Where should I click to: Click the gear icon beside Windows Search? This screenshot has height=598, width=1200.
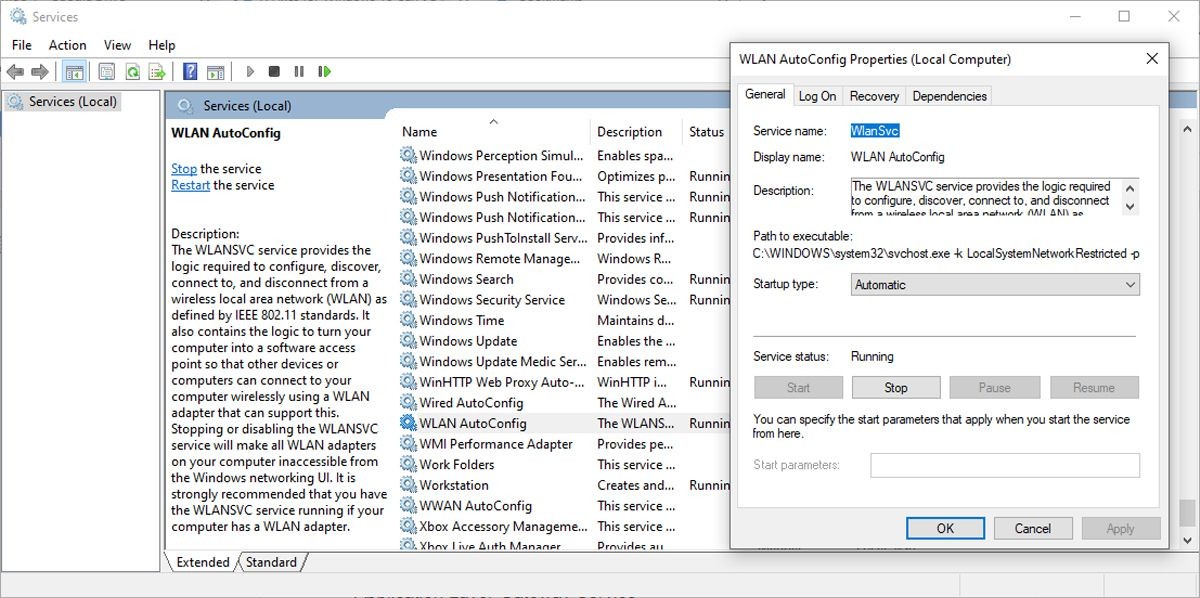pos(408,279)
